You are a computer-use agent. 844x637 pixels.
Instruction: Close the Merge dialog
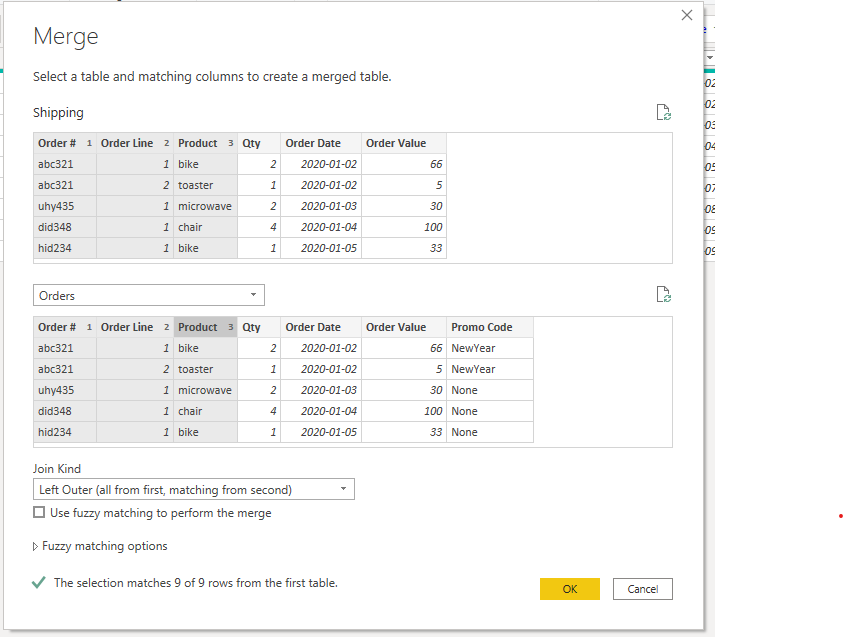tap(687, 15)
